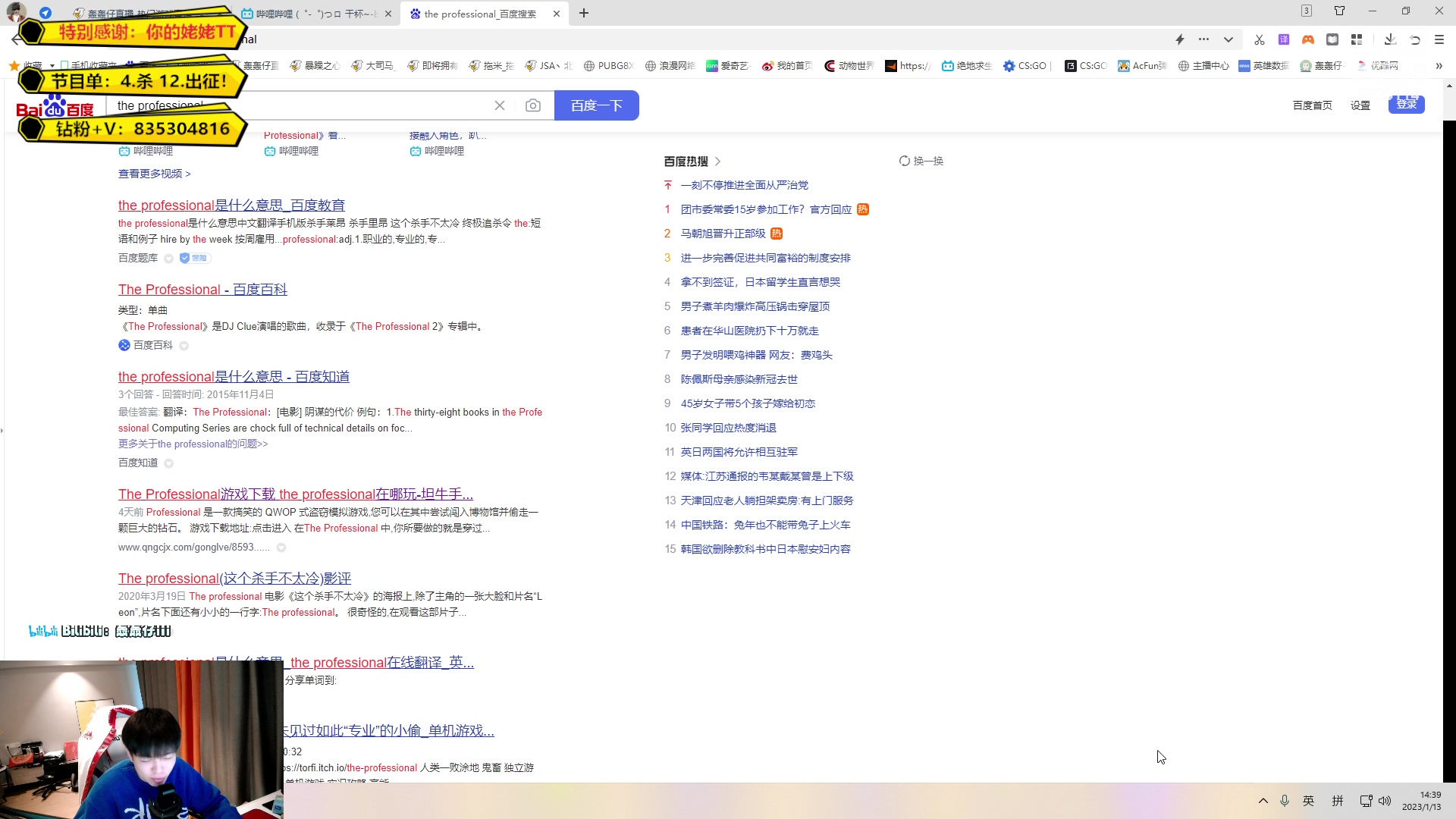Close the 哔哩哔哩 tab
Screen dimensions: 1456x819
388,14
